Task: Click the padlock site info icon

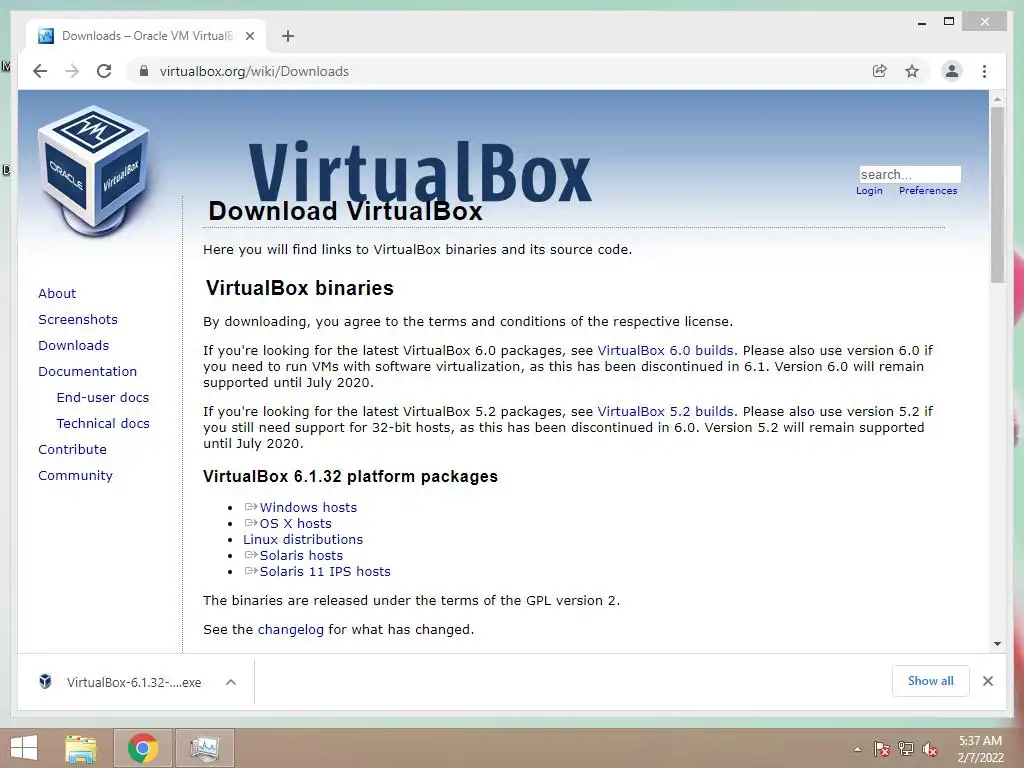Action: click(144, 71)
